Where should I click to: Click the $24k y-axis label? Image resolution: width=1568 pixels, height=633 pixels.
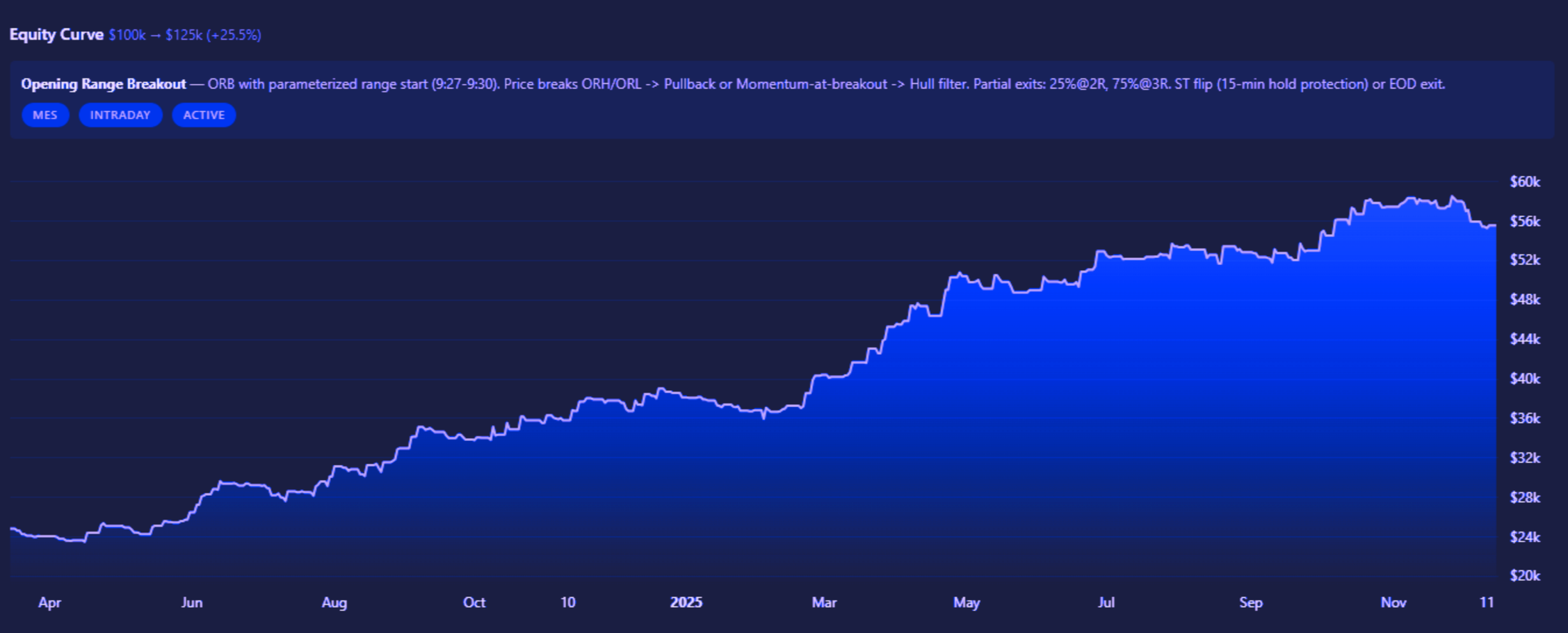1525,537
